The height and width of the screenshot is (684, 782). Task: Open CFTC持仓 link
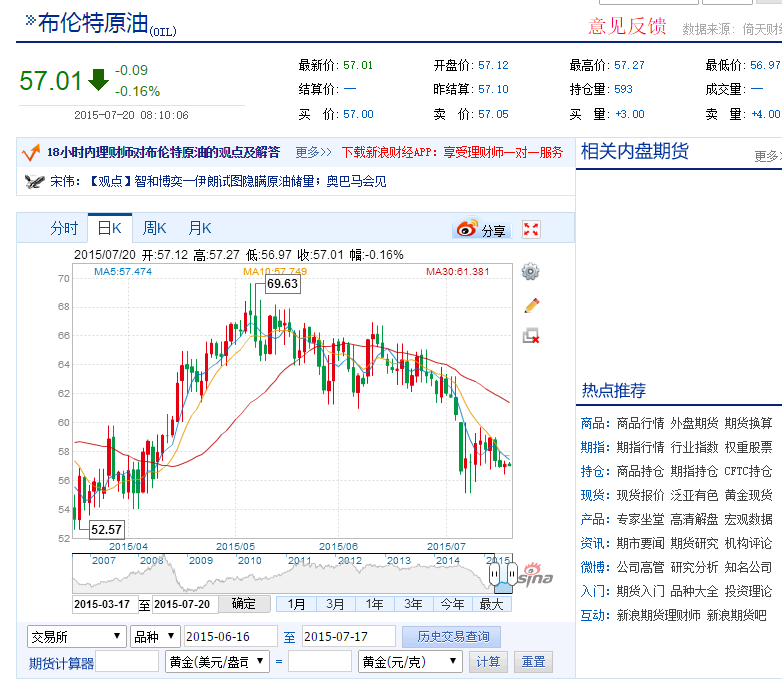[748, 471]
